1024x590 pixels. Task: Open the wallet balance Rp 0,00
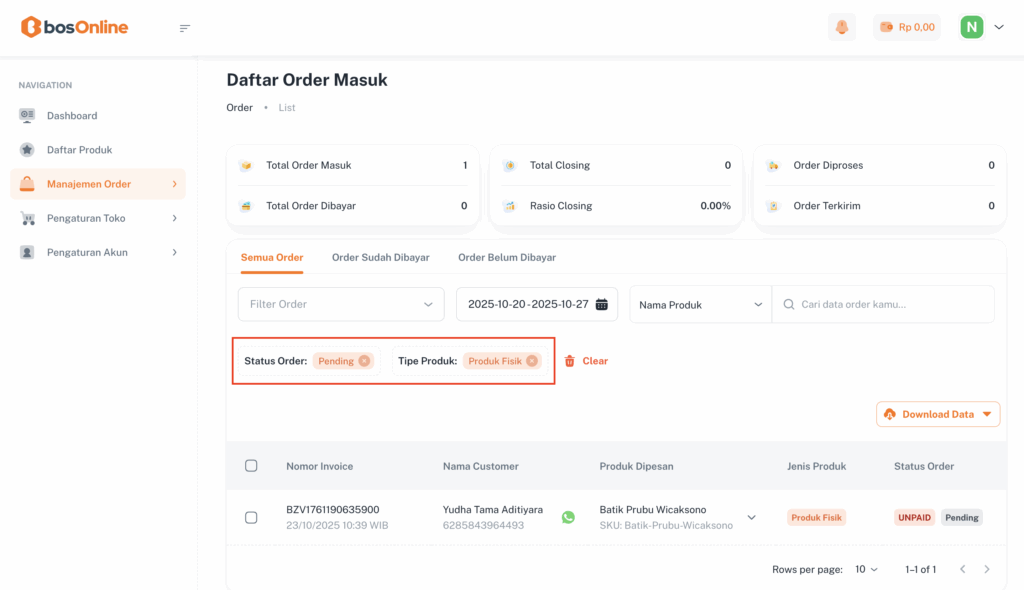pos(906,27)
